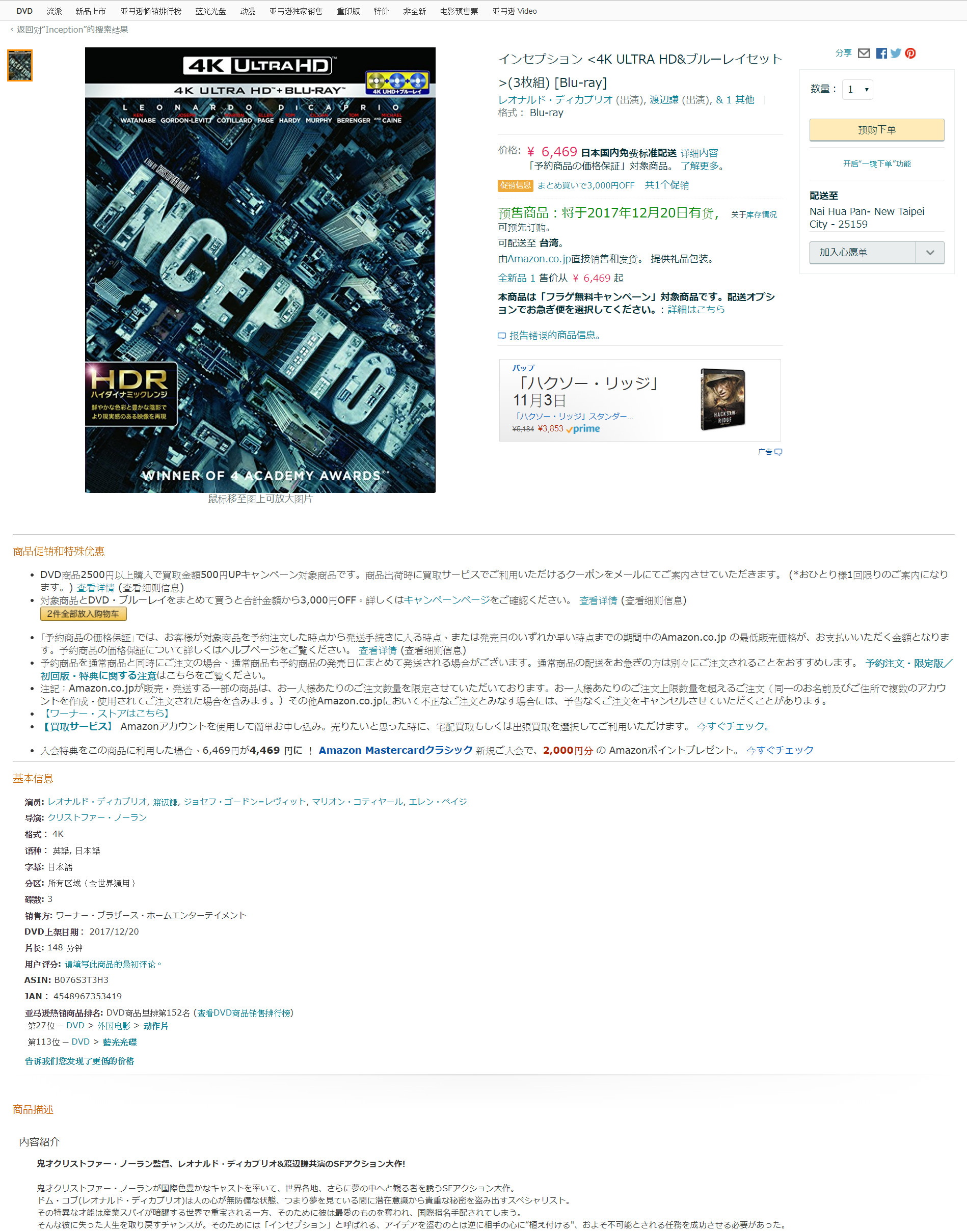Open the 外国电影 category link
Image resolution: width=967 pixels, height=1232 pixels.
(114, 1026)
